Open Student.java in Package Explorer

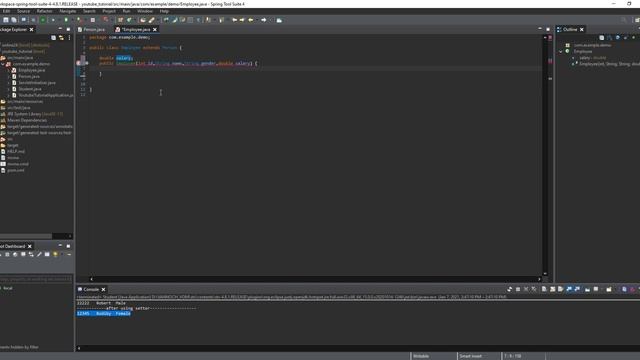point(30,89)
